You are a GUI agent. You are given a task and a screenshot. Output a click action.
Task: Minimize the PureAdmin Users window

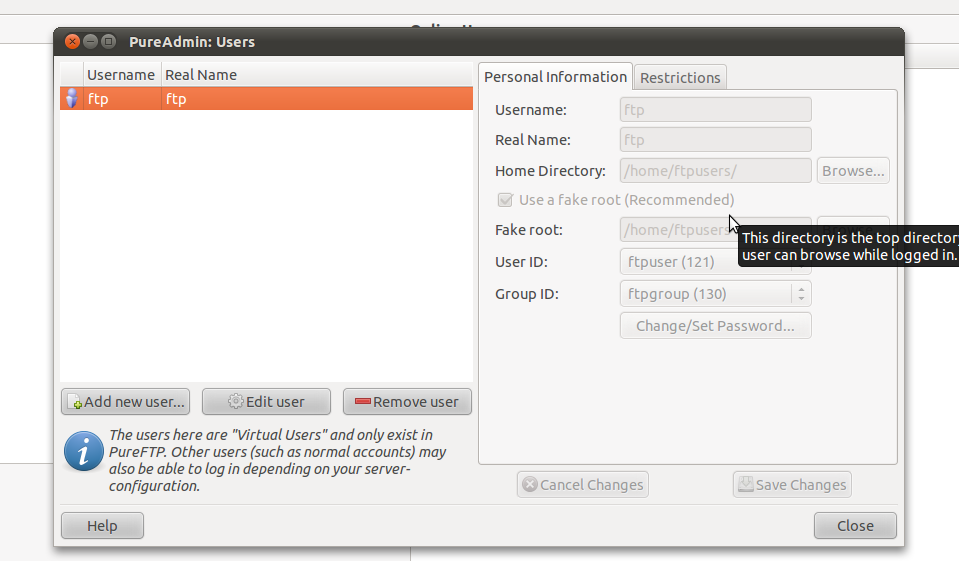[x=91, y=42]
